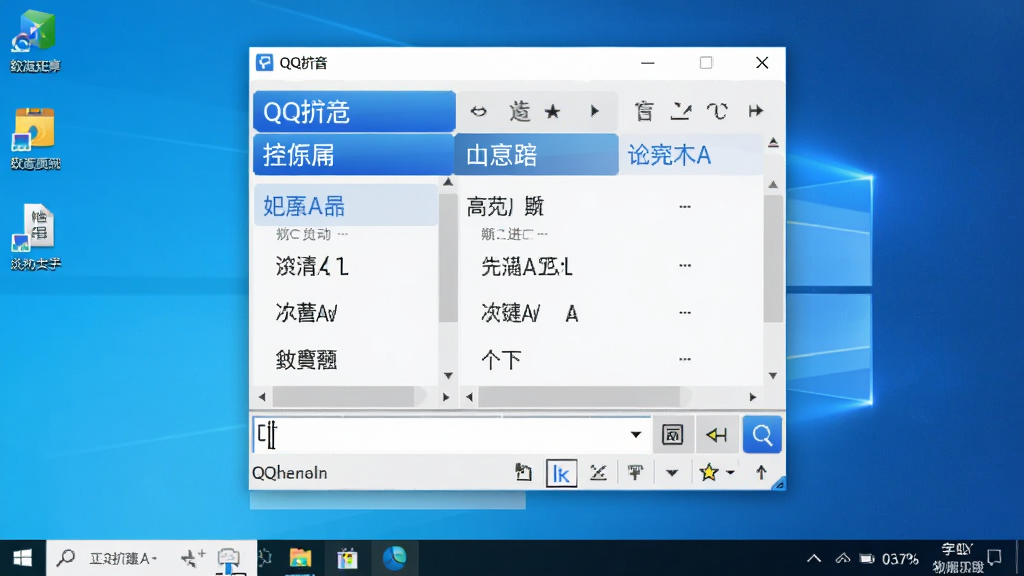Image resolution: width=1024 pixels, height=576 pixels.
Task: Open the '...' menu on the '个下' row
Action: [x=684, y=359]
